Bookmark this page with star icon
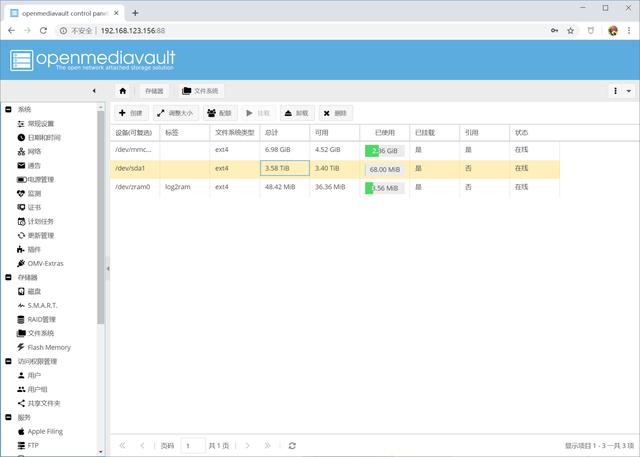The width and height of the screenshot is (640, 457). 571,31
